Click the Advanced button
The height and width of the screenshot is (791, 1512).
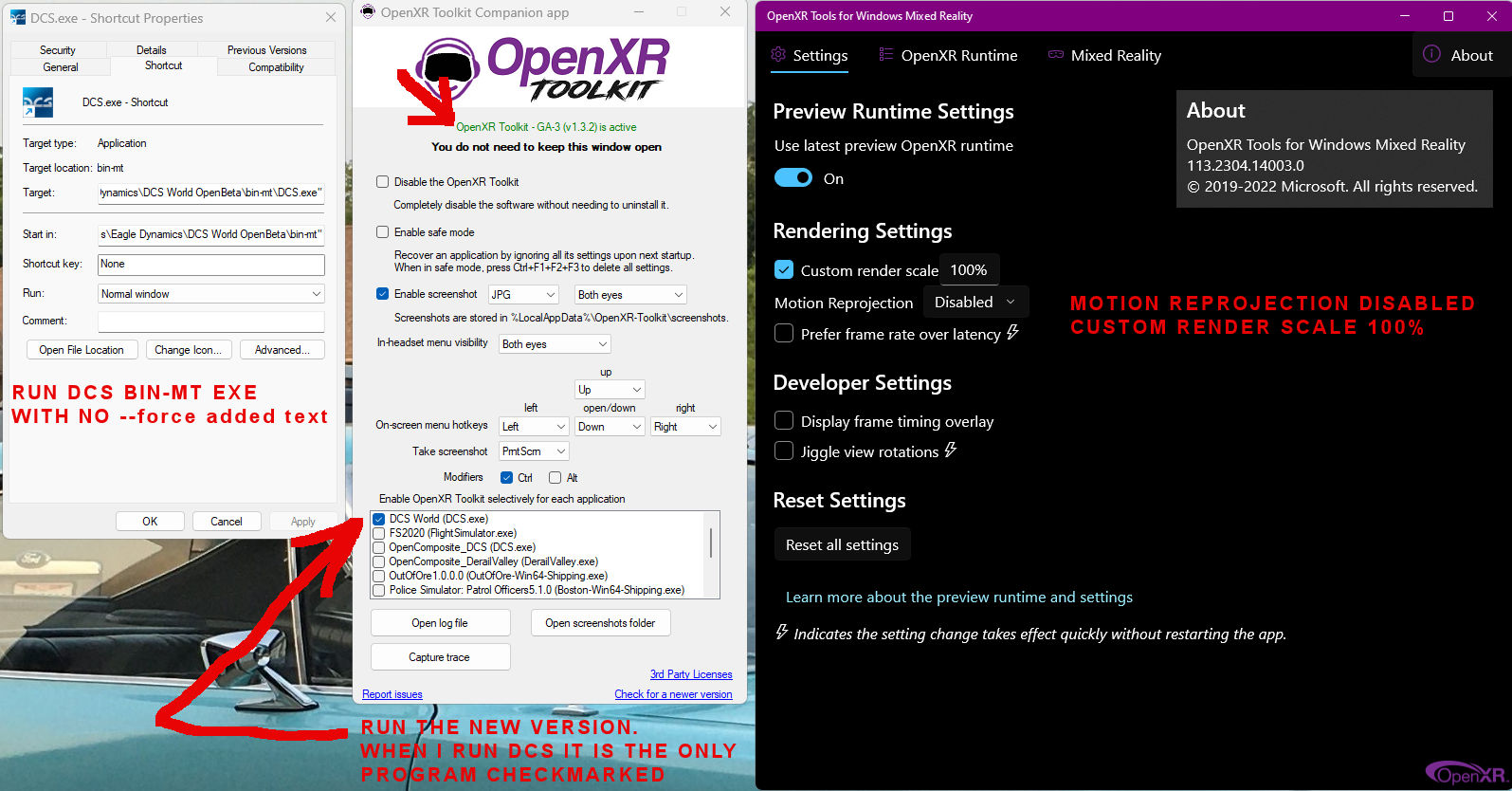coord(282,350)
